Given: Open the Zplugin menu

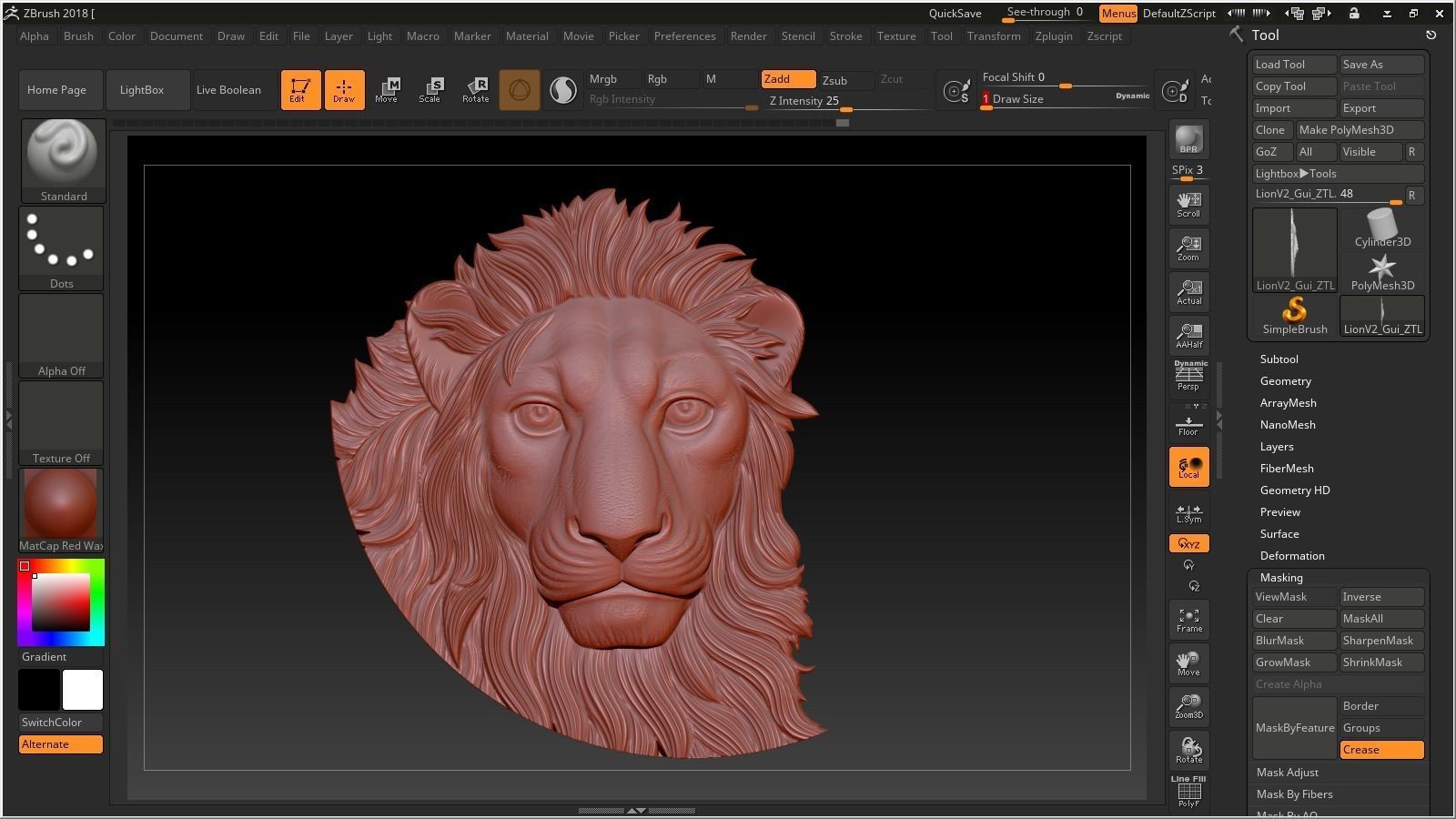Looking at the screenshot, I should (x=1054, y=36).
